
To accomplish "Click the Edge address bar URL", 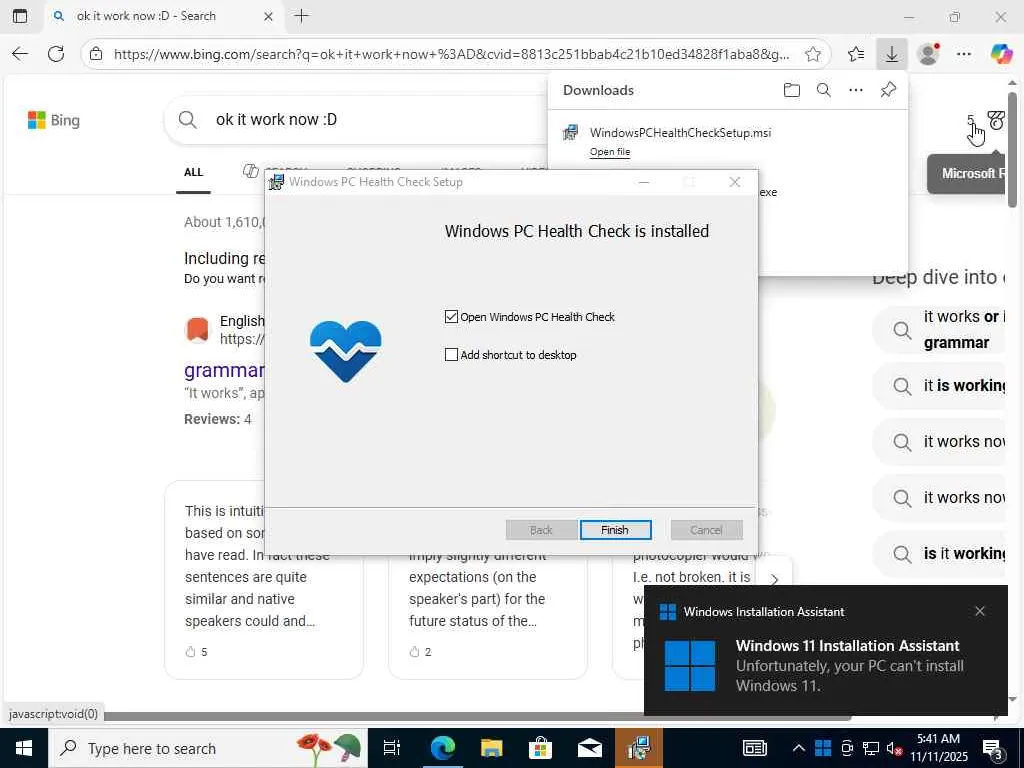I will (451, 54).
